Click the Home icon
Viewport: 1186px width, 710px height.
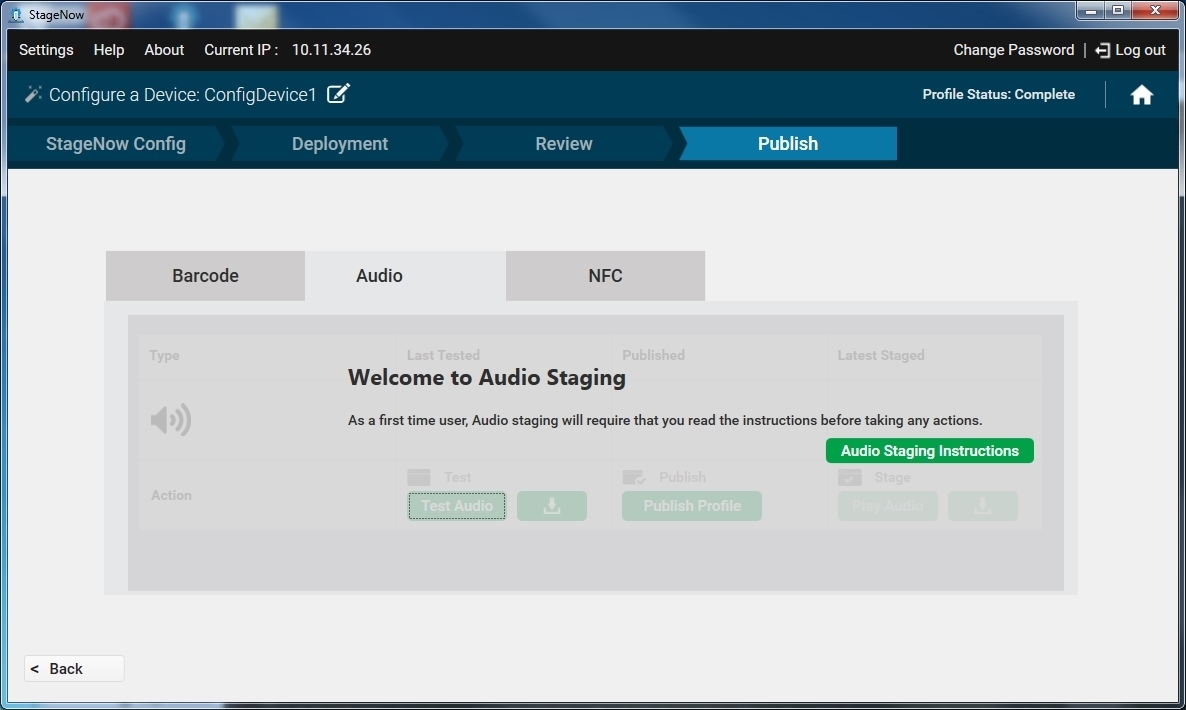tap(1141, 95)
